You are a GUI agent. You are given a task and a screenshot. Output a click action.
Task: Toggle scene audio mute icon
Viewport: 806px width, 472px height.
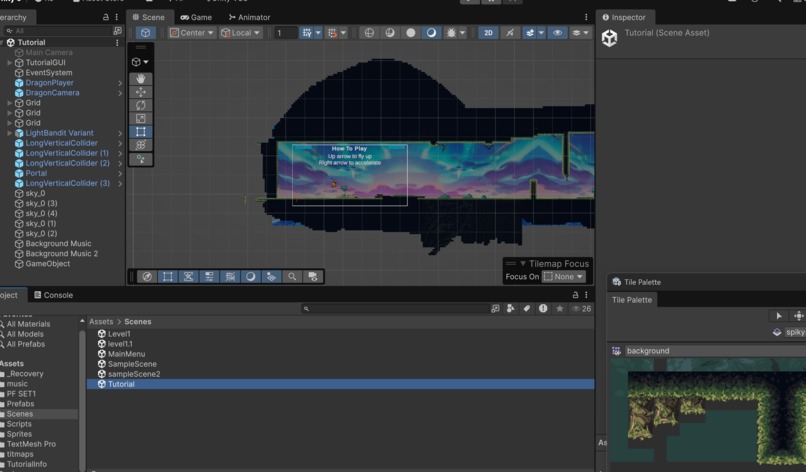(x=509, y=33)
